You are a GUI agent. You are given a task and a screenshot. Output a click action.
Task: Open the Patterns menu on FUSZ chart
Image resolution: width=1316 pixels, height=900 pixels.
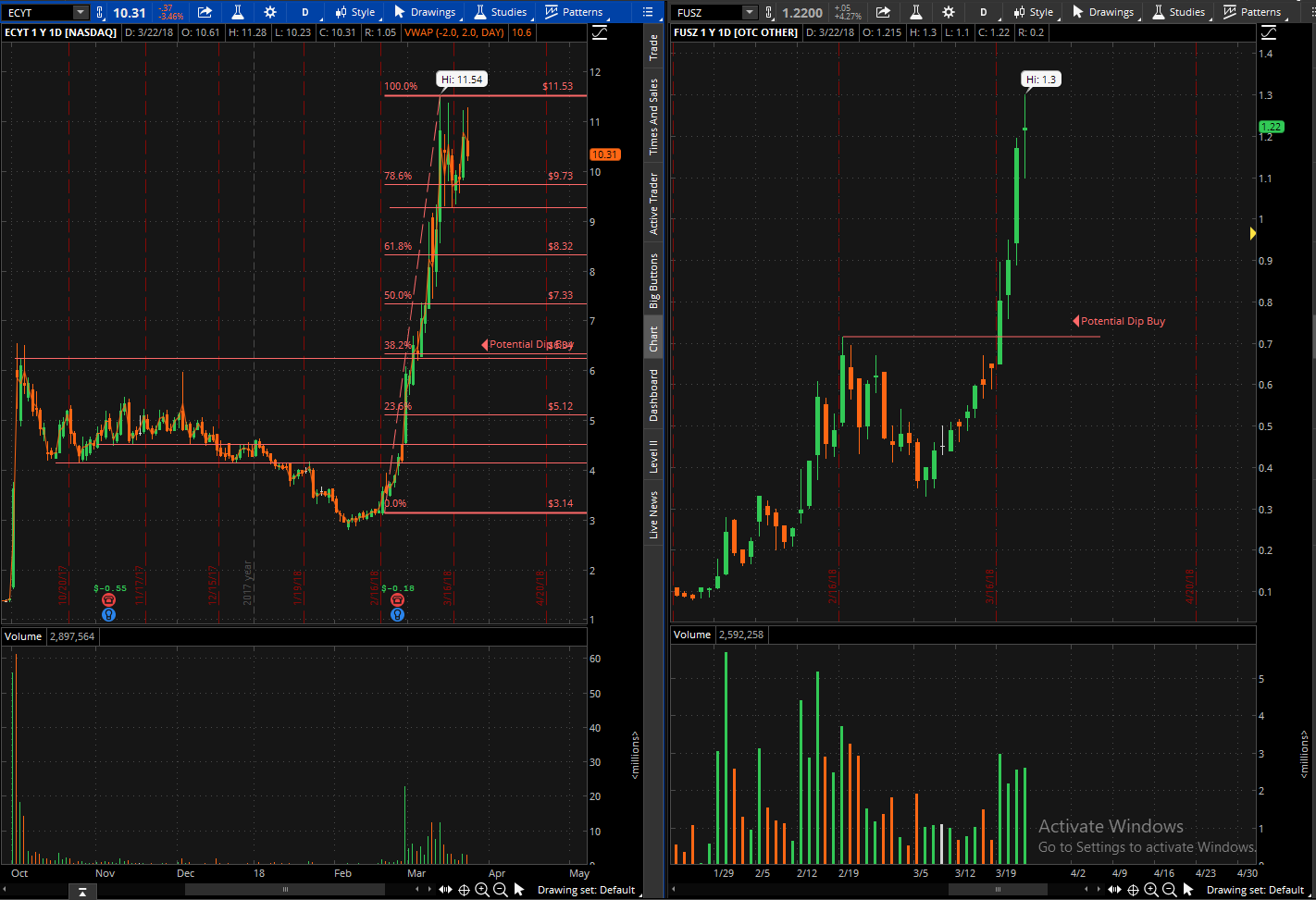tap(1252, 12)
